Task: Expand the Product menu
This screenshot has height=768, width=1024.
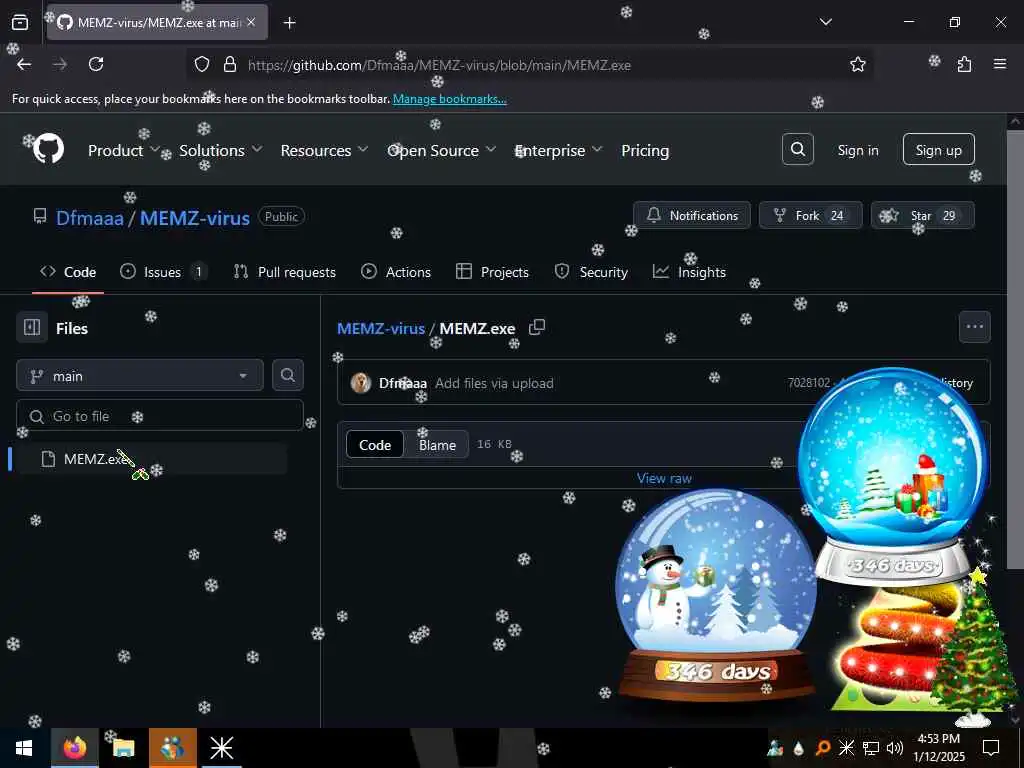Action: [x=123, y=150]
